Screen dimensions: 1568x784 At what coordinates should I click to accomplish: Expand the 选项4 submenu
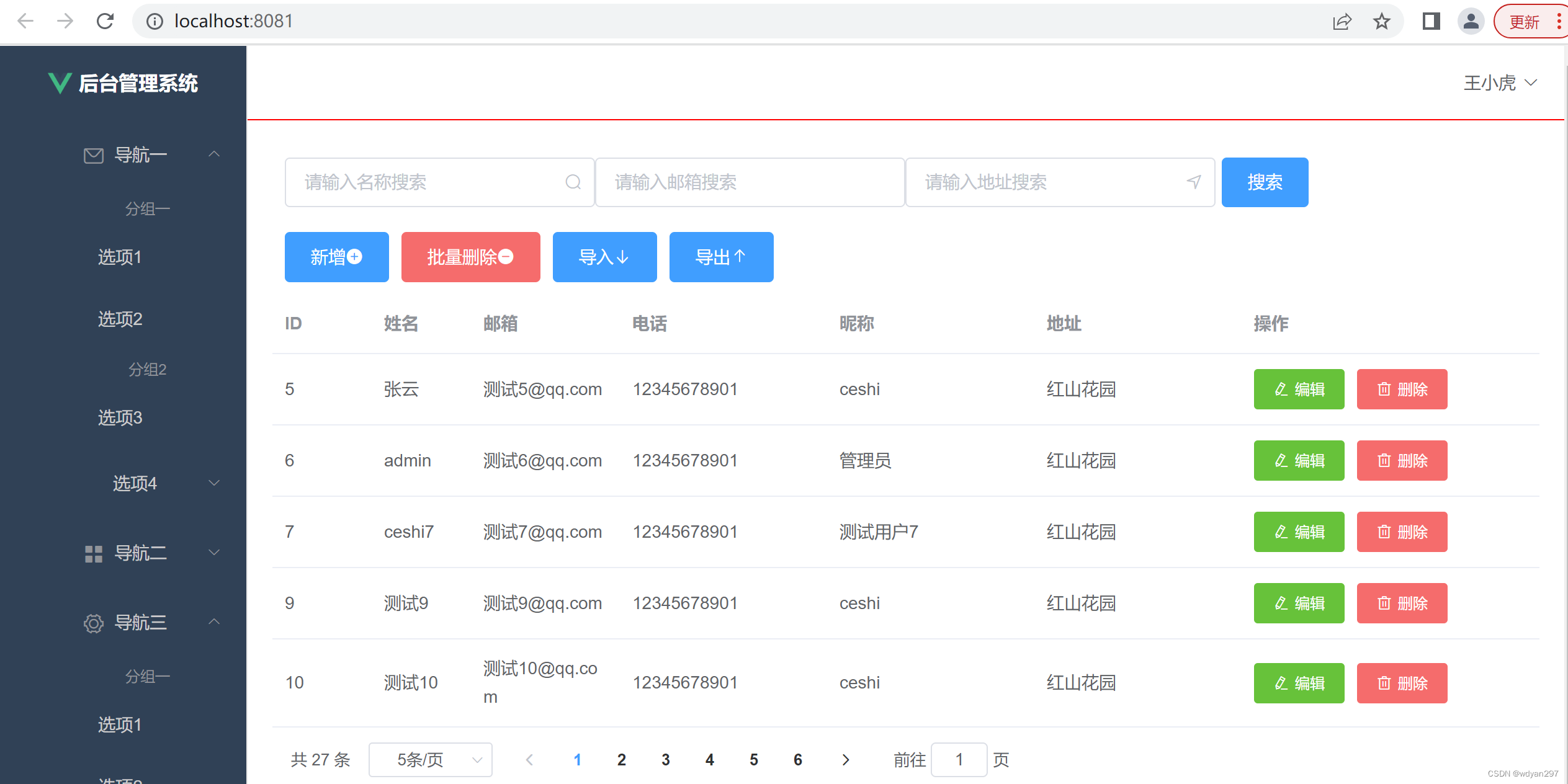pyautogui.click(x=214, y=483)
